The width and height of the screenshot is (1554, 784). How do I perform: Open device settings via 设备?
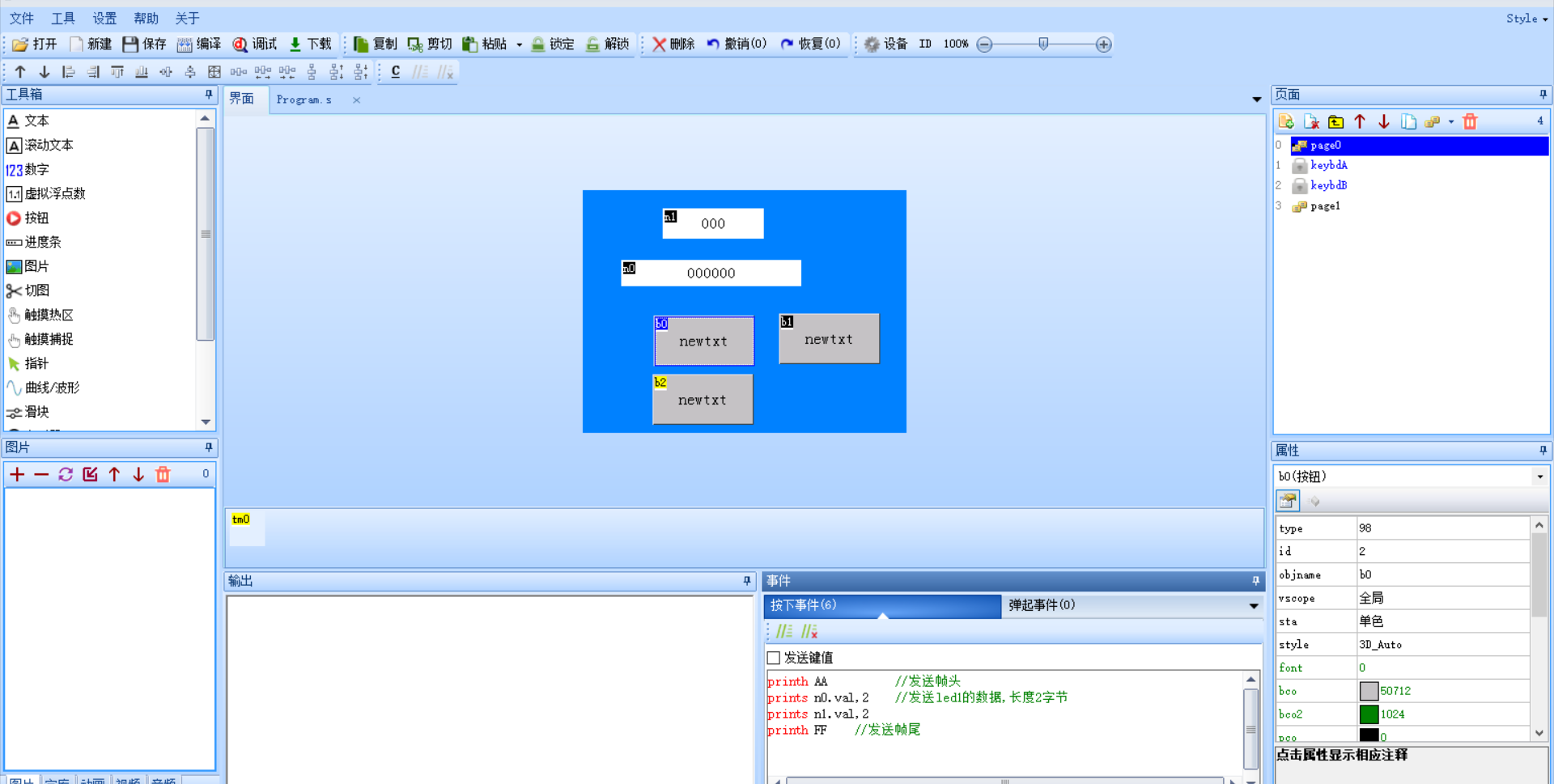click(885, 44)
